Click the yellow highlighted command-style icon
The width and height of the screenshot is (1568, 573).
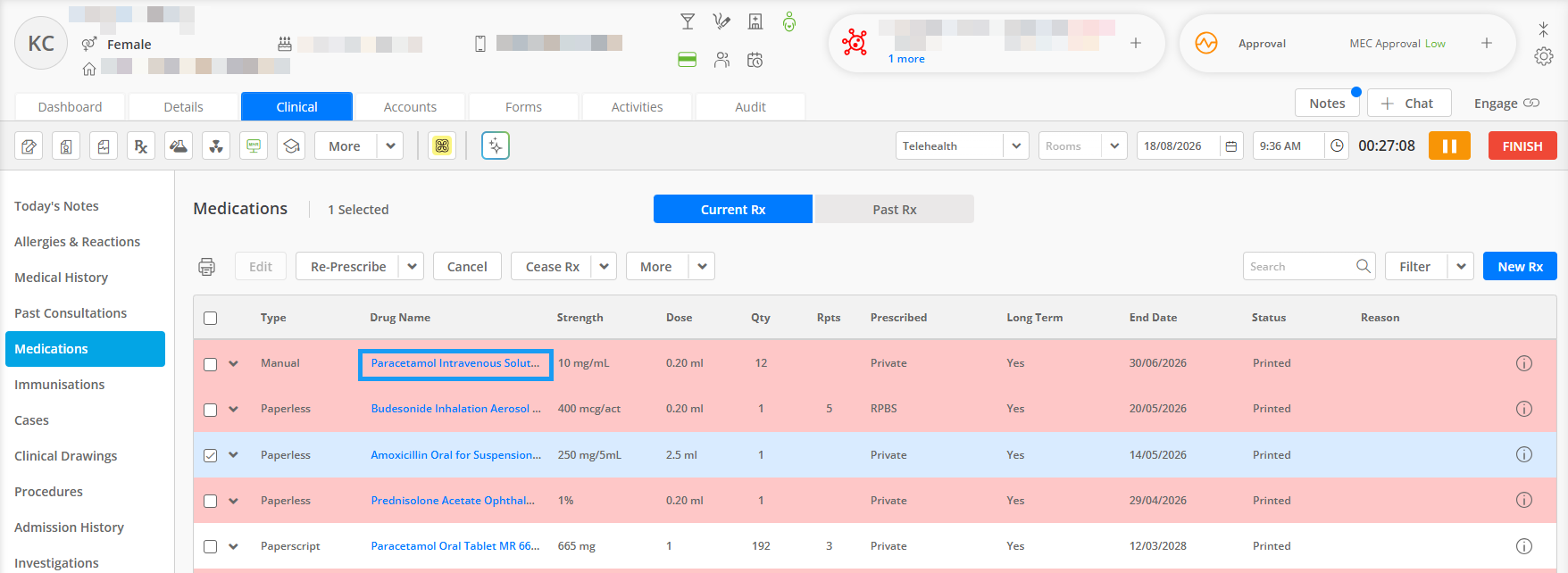(442, 146)
